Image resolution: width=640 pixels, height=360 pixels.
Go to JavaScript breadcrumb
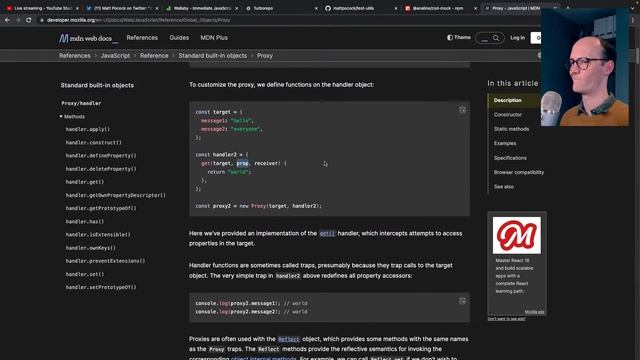point(115,56)
